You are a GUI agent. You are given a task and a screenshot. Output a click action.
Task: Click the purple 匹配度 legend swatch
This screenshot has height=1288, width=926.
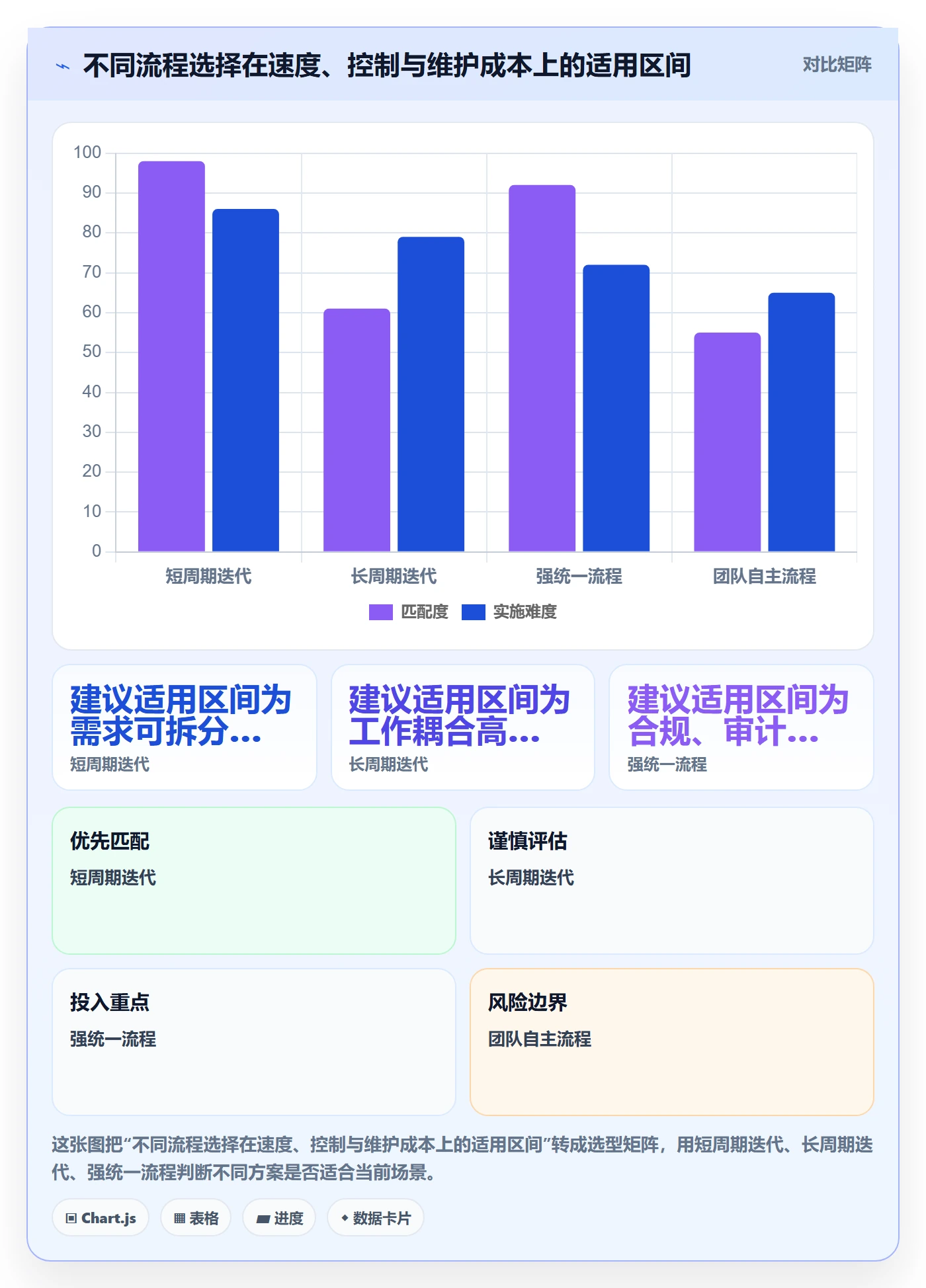380,612
